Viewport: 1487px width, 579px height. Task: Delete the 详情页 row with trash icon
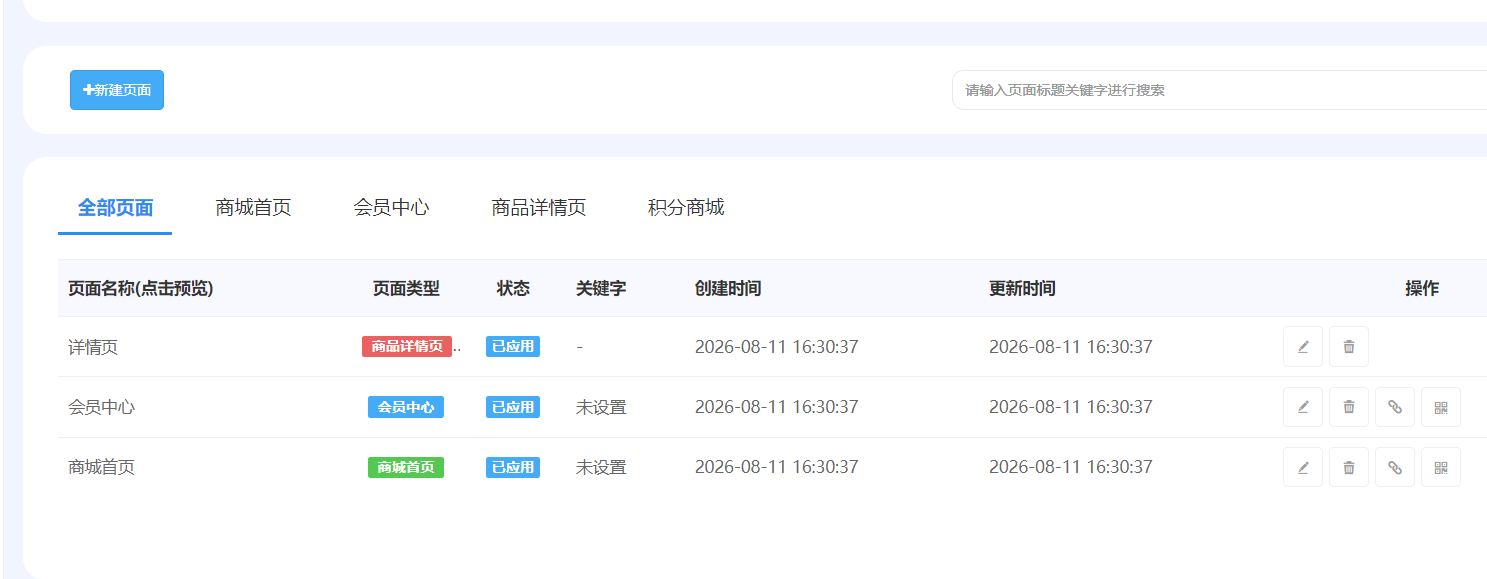click(1349, 347)
